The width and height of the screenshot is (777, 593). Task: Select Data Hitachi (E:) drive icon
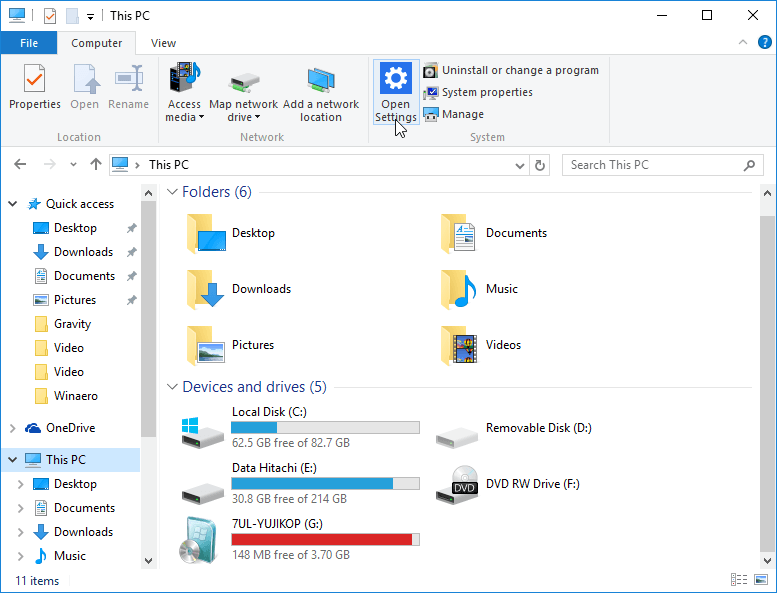[202, 493]
